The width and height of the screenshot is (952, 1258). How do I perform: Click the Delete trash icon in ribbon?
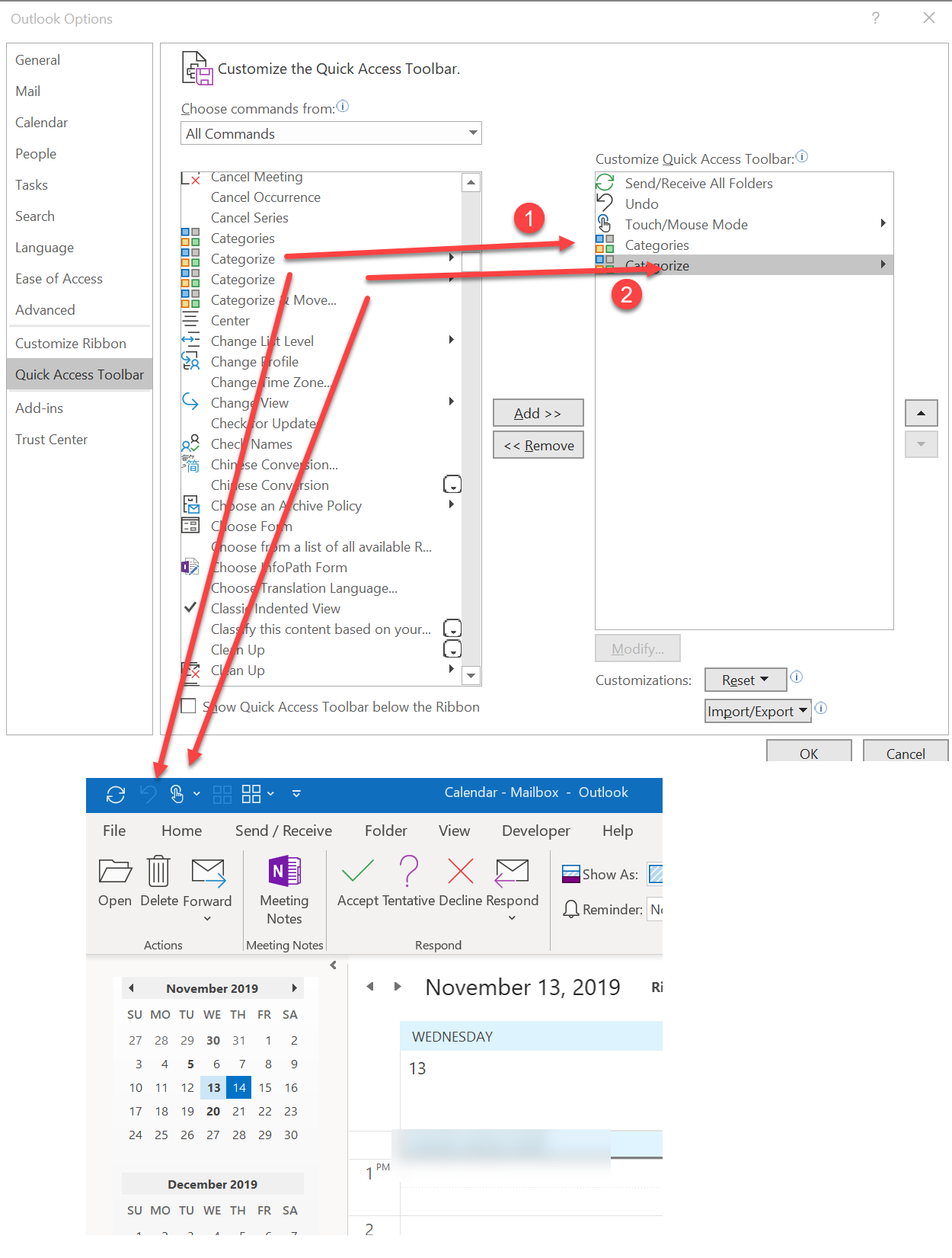[x=158, y=871]
